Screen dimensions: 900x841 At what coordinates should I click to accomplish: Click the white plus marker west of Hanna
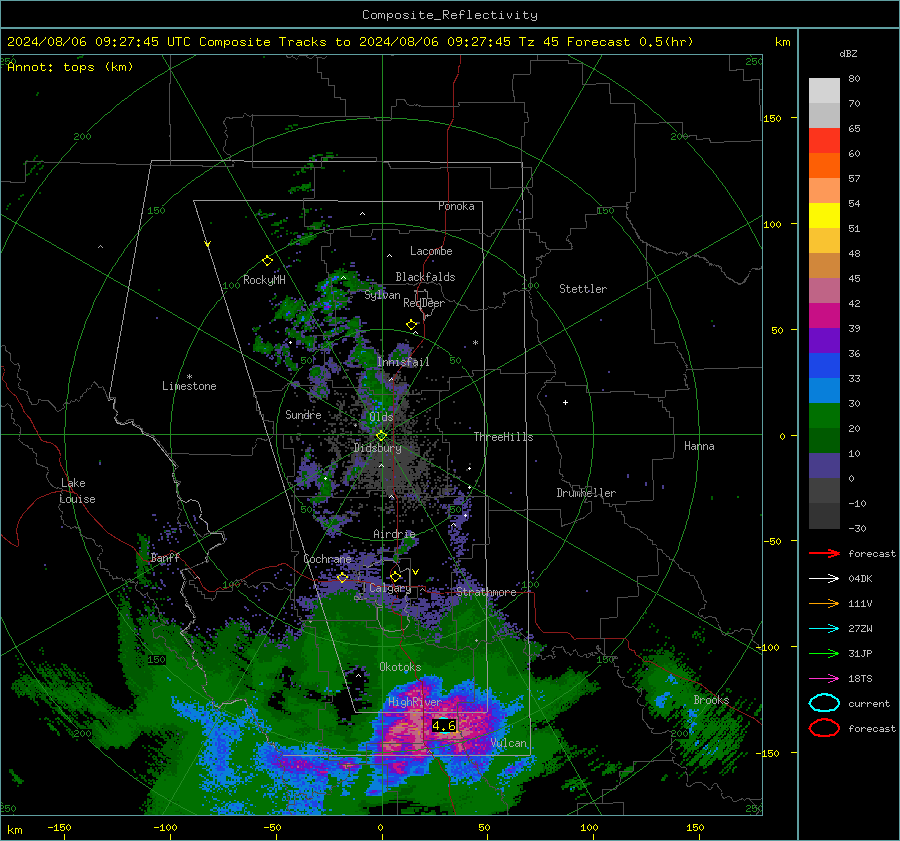click(565, 402)
